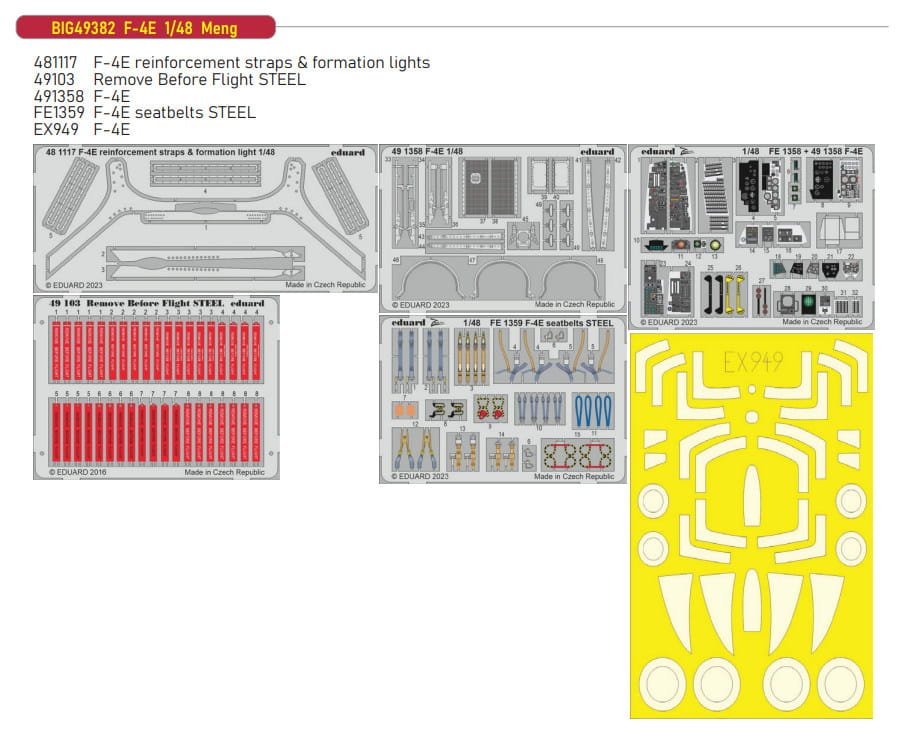Click the '49 103 Remove Before Flight STEEL' fret title
This screenshot has width=898, height=734.
pyautogui.click(x=136, y=303)
